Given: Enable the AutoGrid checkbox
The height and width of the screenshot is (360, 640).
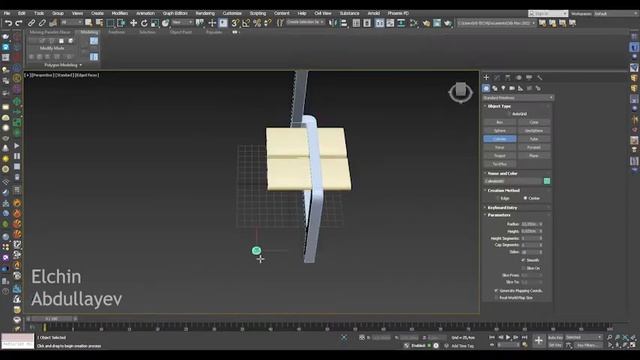Looking at the screenshot, I should (509, 114).
